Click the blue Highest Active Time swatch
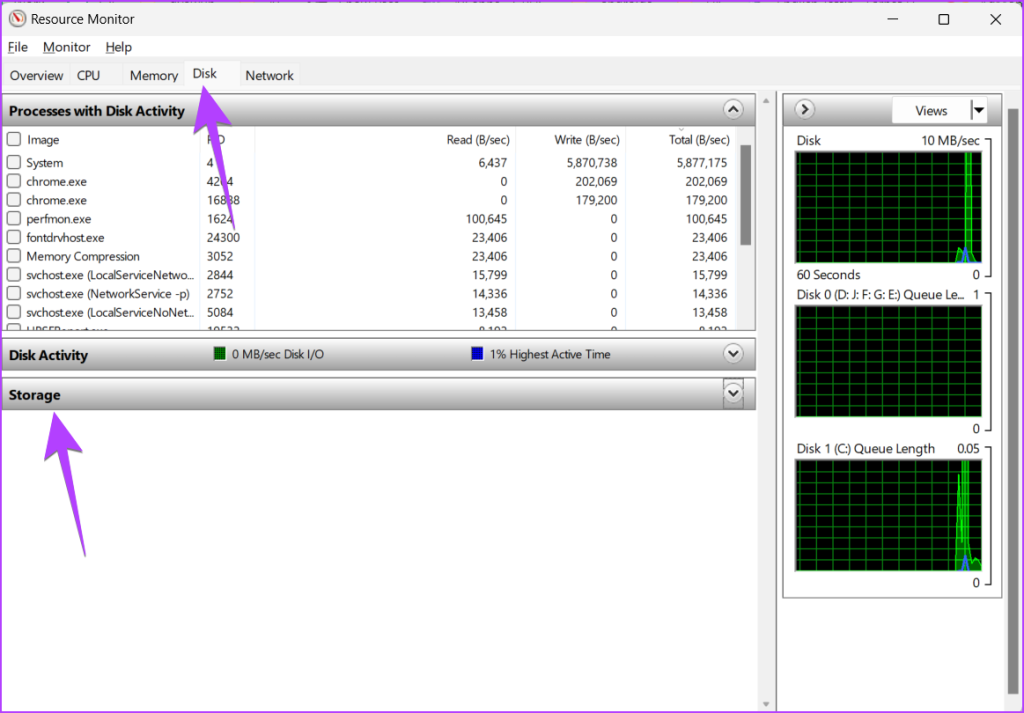 click(477, 354)
